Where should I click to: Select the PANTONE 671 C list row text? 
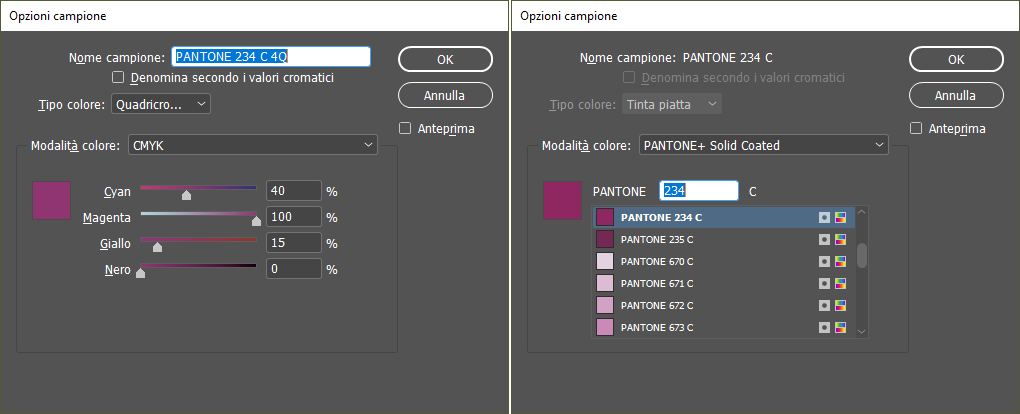tap(657, 284)
